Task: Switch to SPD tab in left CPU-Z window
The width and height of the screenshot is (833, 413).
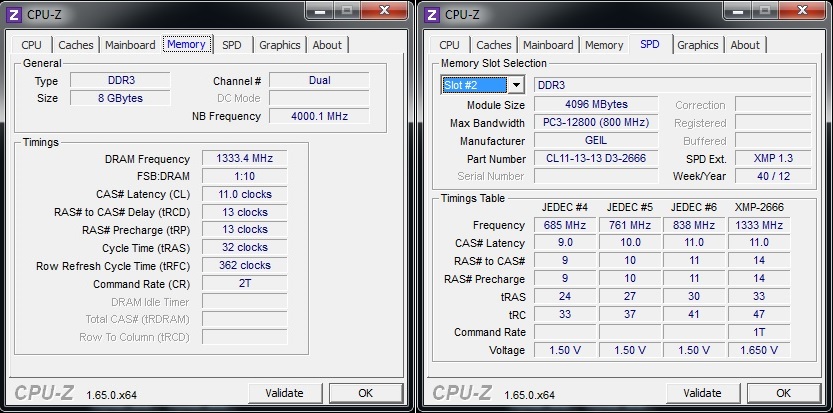Action: pos(232,45)
